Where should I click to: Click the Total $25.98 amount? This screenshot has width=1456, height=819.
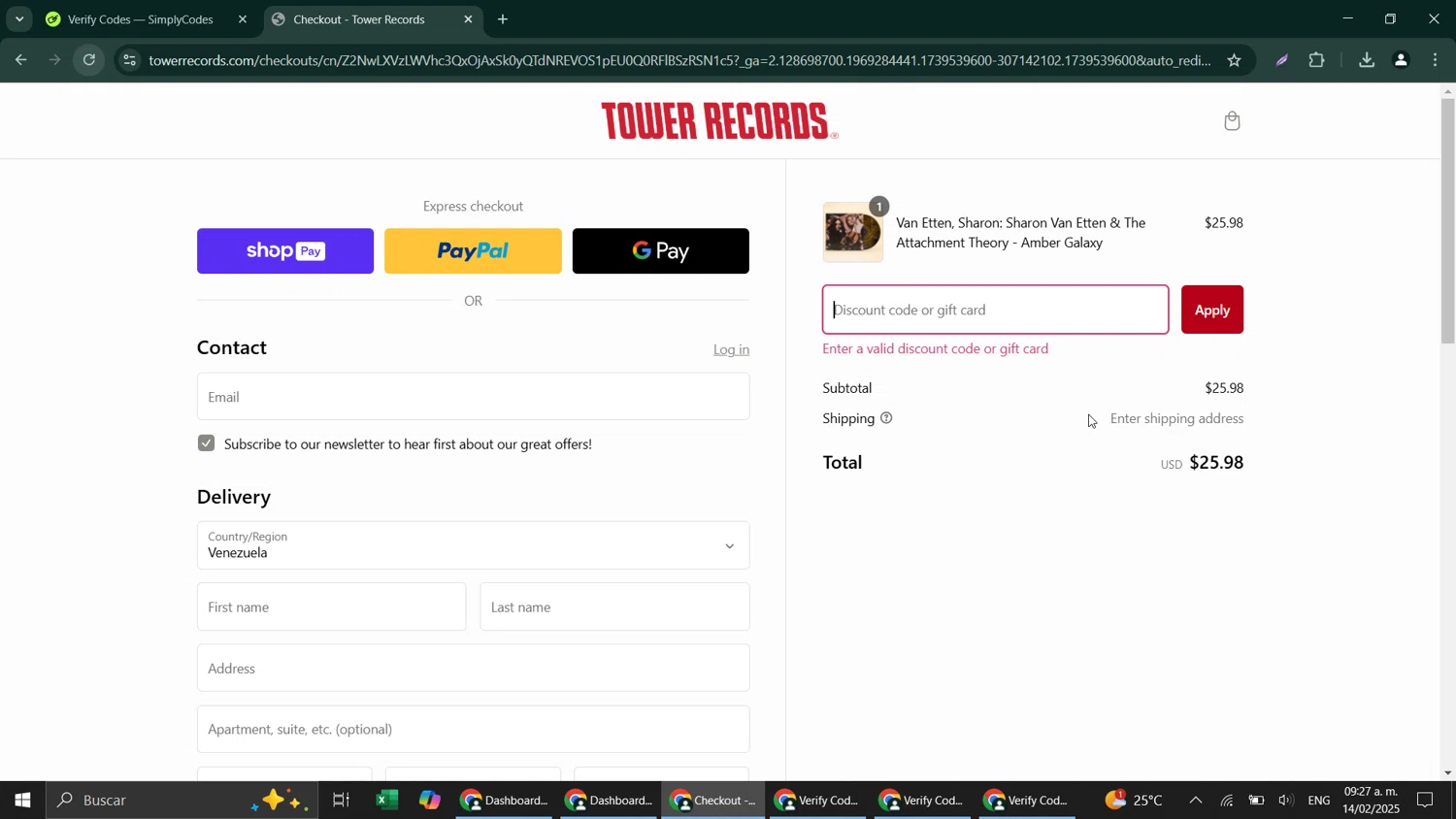1216,463
